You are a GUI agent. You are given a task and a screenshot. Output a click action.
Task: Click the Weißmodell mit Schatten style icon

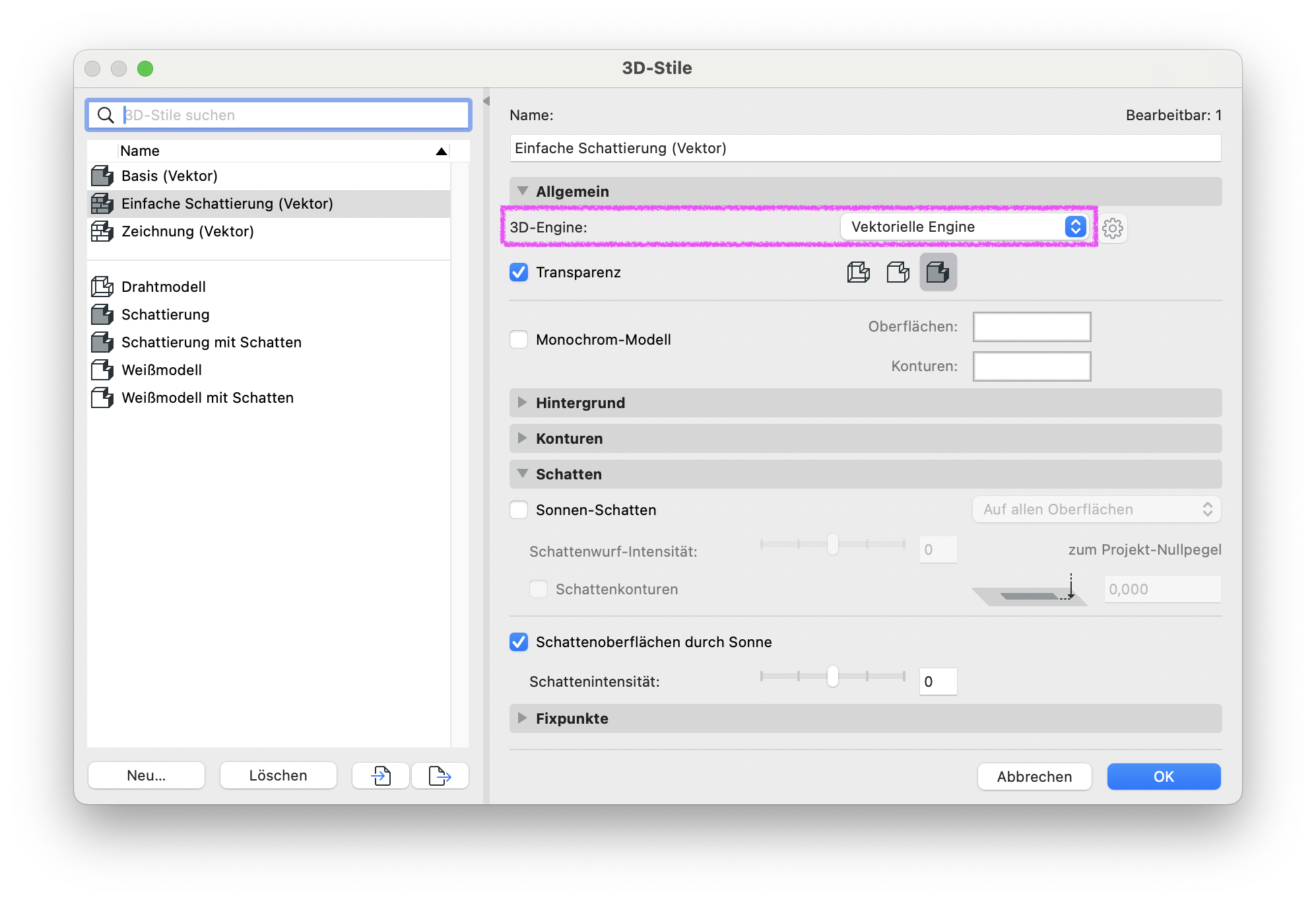[x=102, y=398]
